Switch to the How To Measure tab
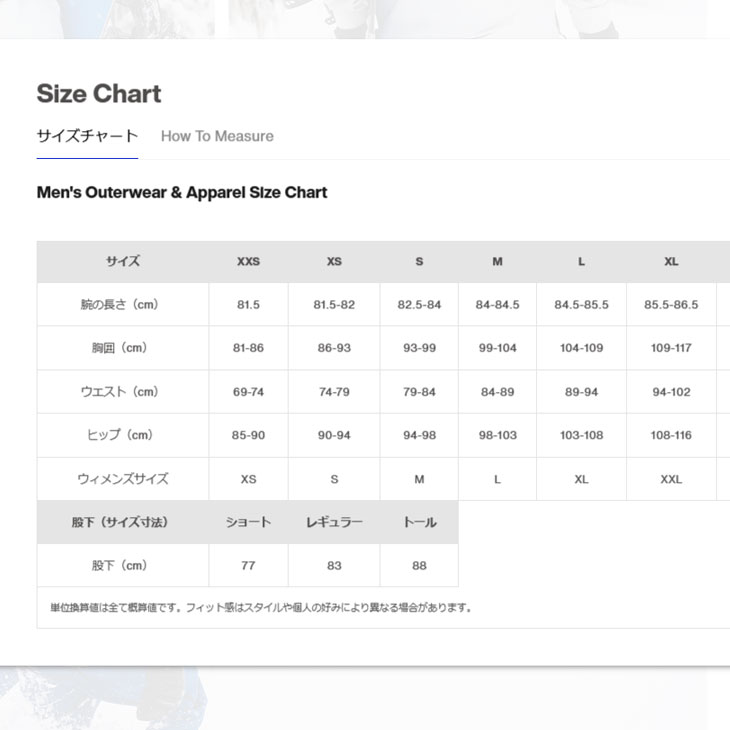The image size is (730, 730). point(217,136)
